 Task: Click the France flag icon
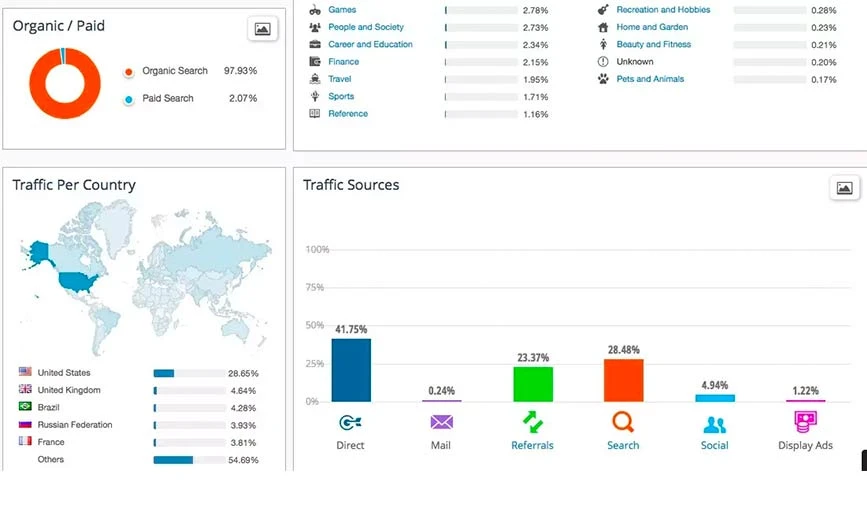coord(25,441)
